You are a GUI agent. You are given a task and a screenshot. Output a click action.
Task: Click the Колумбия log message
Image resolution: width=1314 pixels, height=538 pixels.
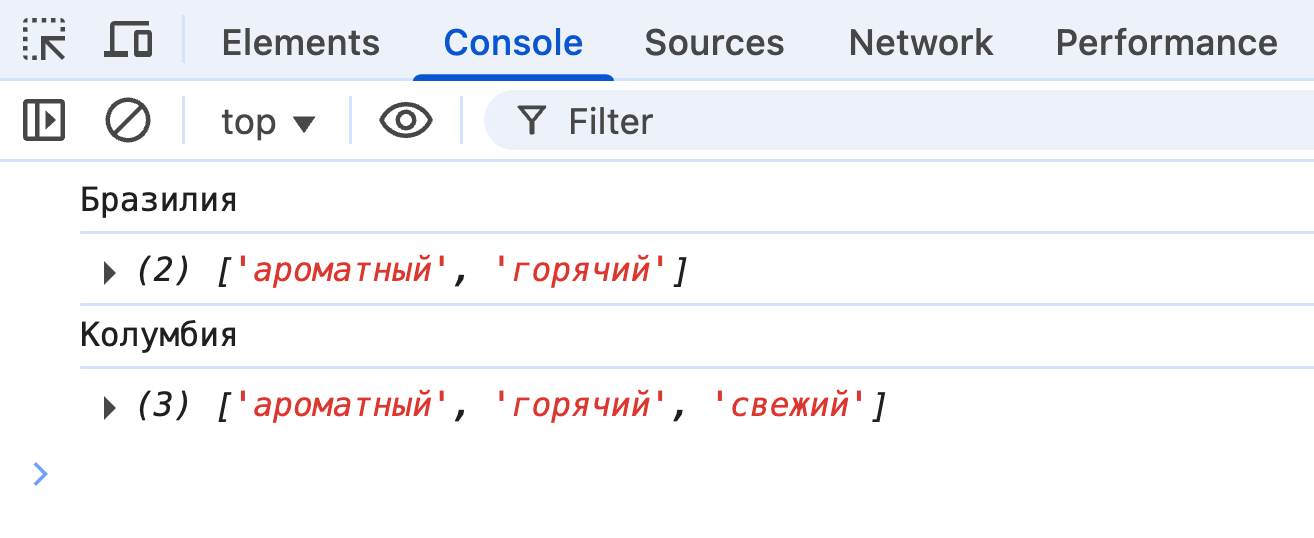(x=158, y=335)
